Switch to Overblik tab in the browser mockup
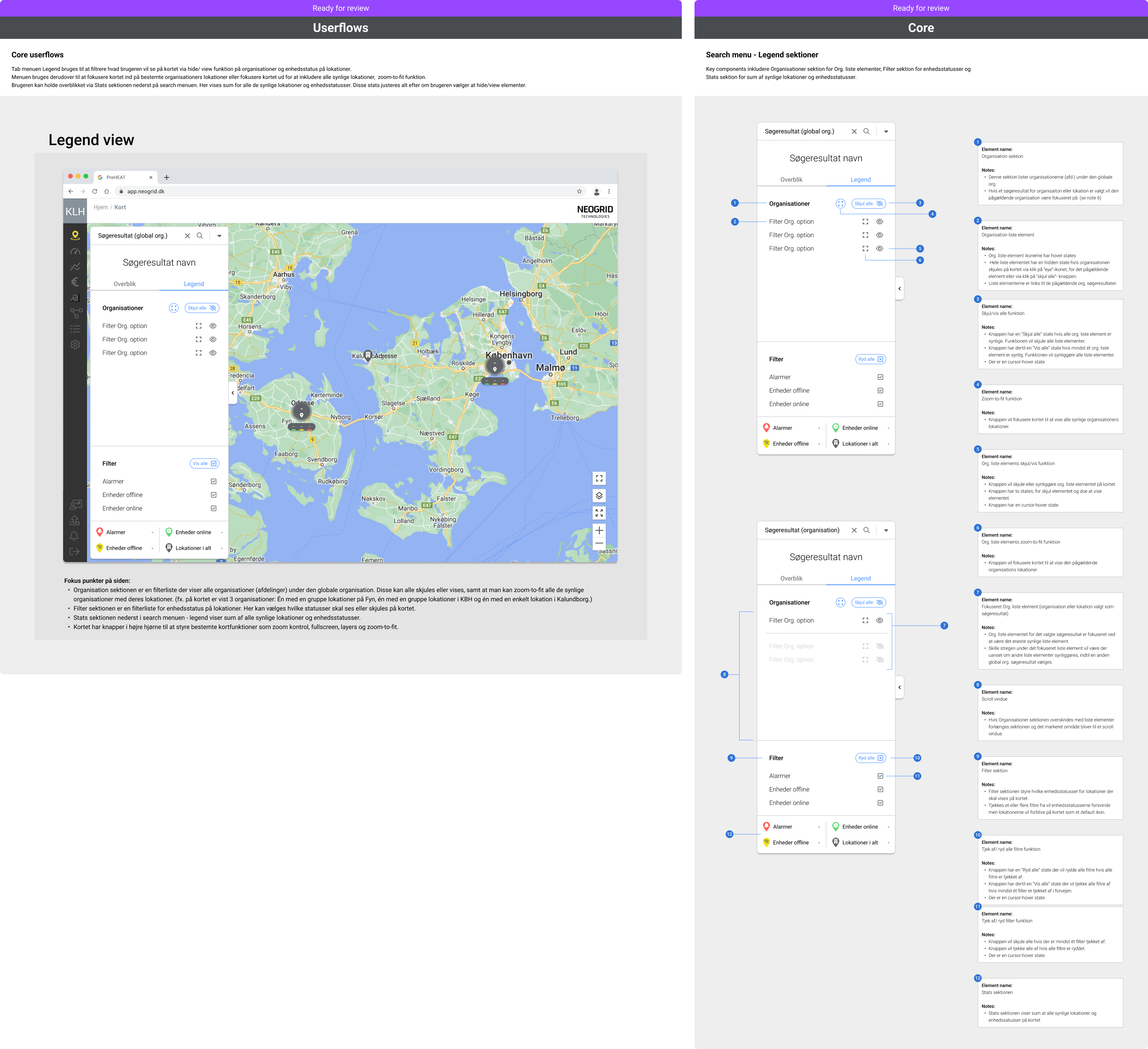Image resolution: width=1148 pixels, height=1049 pixels. tap(124, 284)
